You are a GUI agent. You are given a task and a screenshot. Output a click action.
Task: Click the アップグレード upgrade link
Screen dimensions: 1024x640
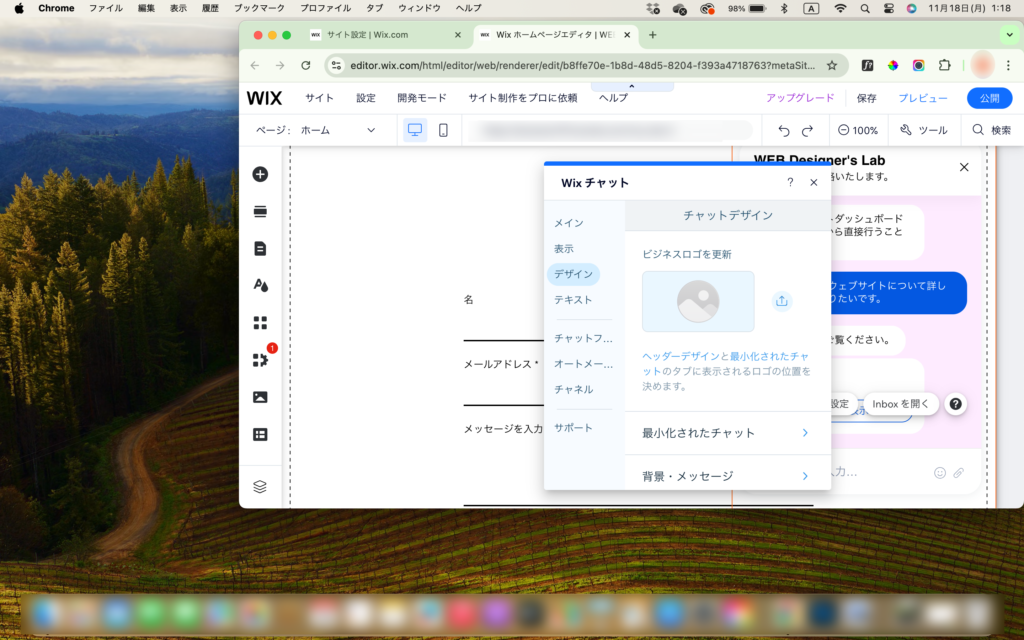pos(800,98)
